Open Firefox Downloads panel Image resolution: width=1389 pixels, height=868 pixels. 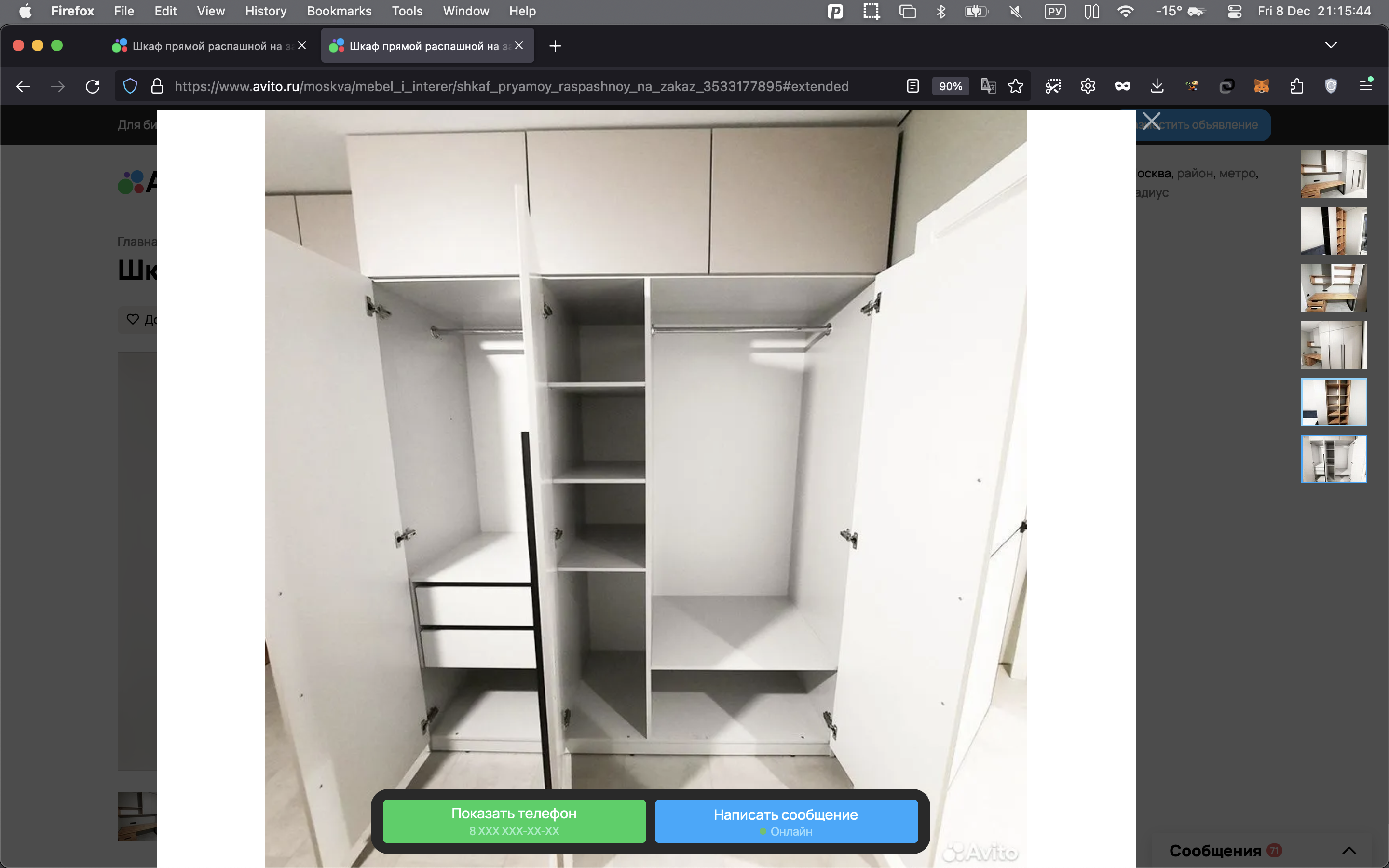point(1157,87)
